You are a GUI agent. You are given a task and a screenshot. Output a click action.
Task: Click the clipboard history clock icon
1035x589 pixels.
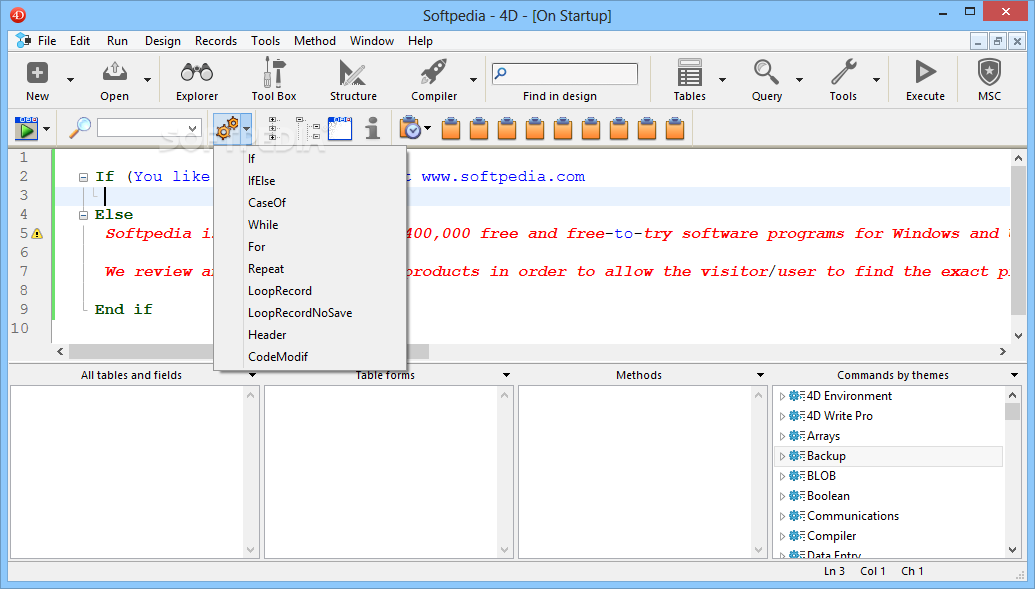[410, 128]
